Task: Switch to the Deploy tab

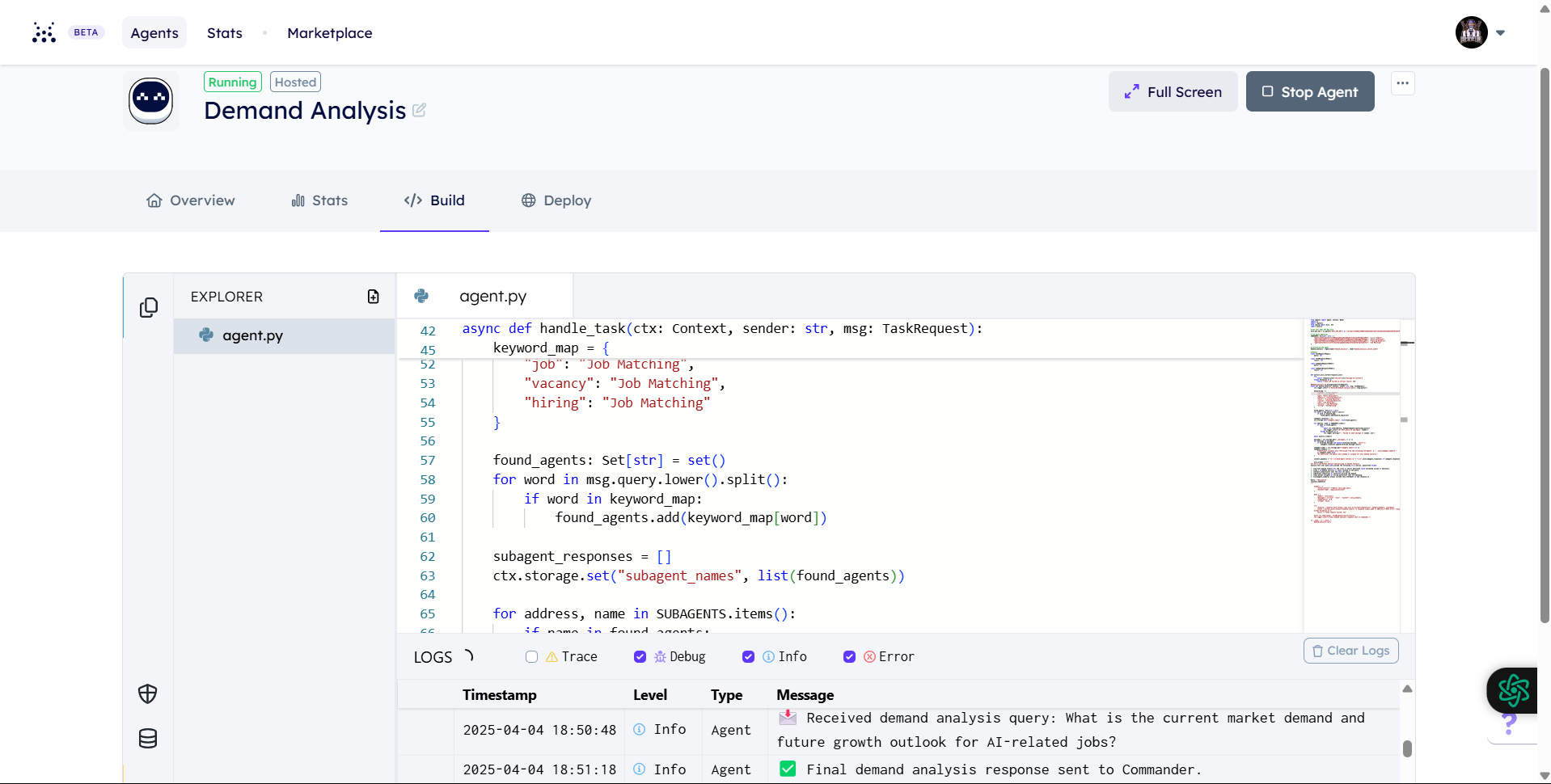Action: tap(556, 200)
